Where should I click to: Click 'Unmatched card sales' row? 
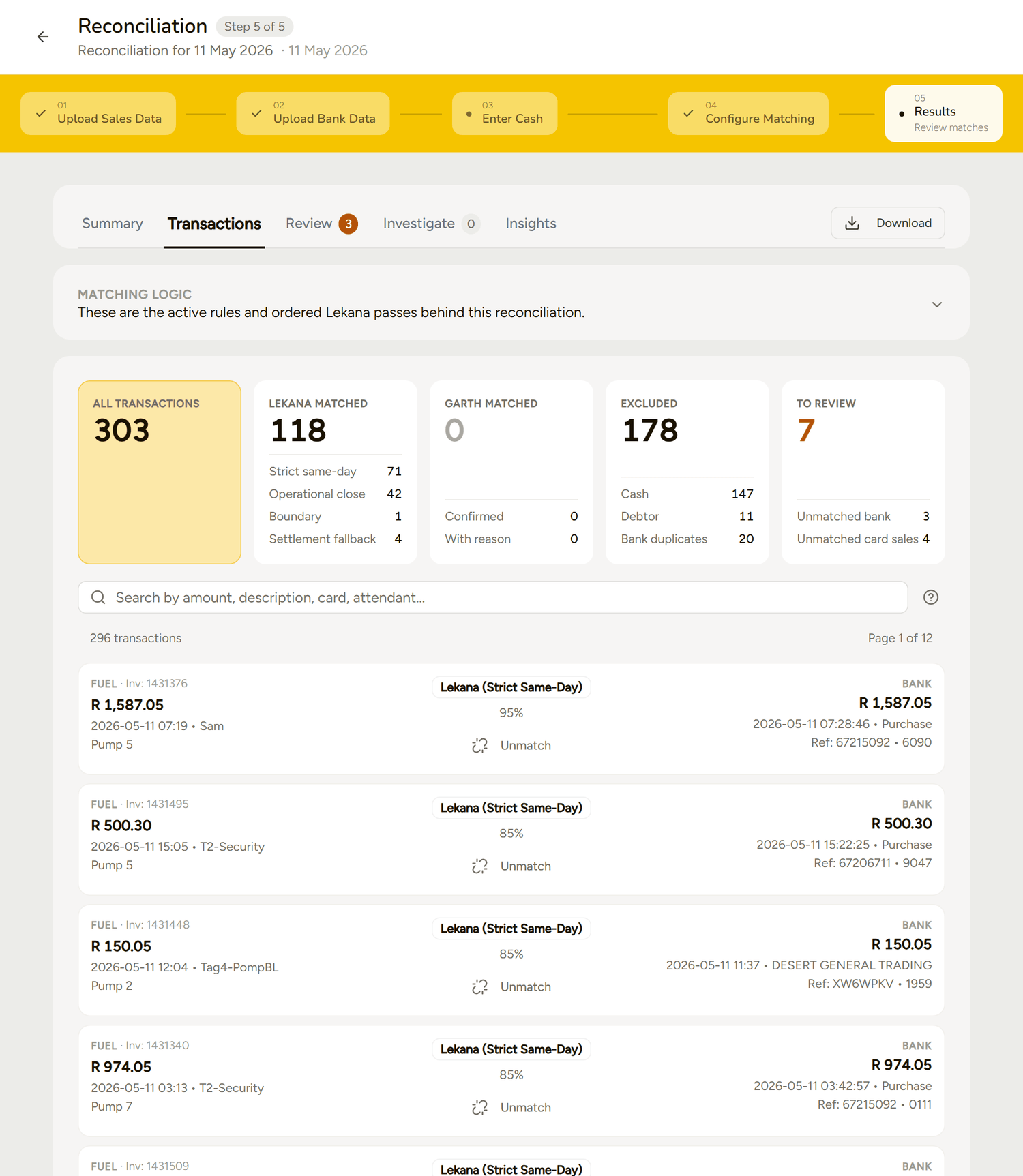pos(863,539)
